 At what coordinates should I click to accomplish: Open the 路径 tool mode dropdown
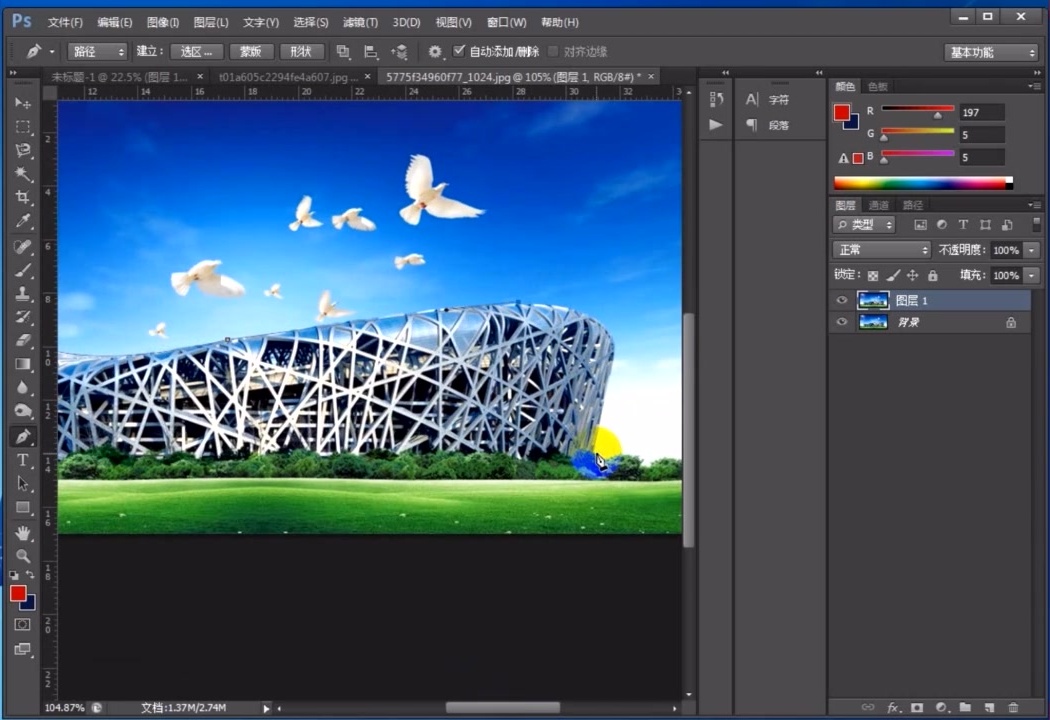pyautogui.click(x=97, y=52)
